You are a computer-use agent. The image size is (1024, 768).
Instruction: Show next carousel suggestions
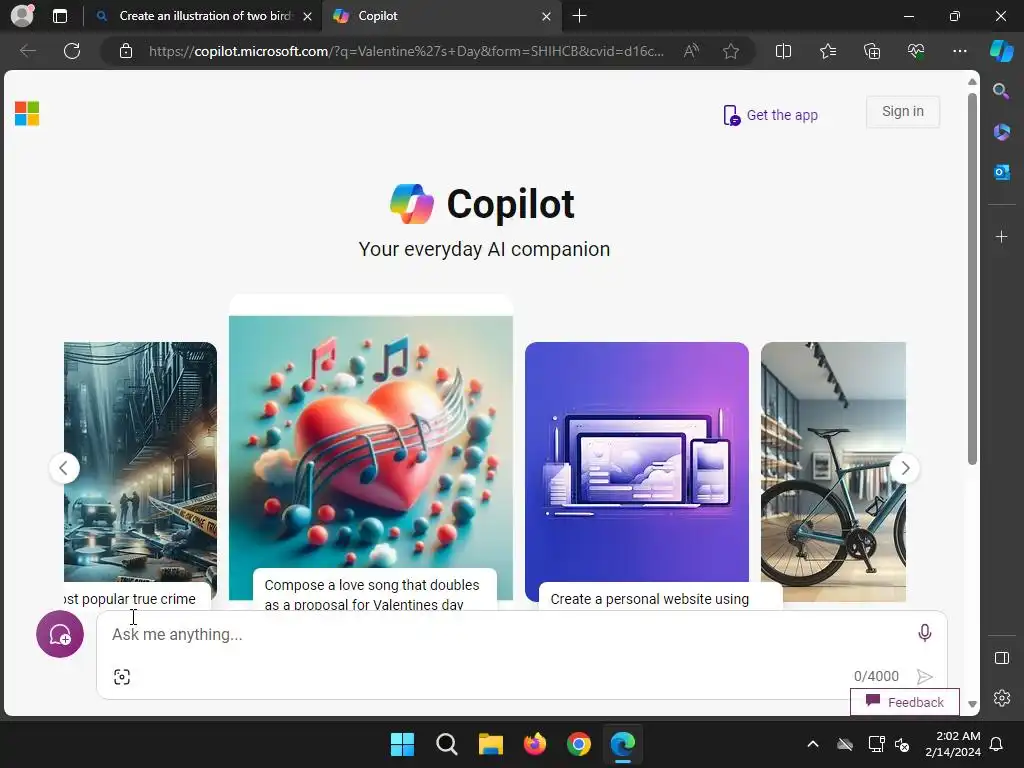coord(904,468)
